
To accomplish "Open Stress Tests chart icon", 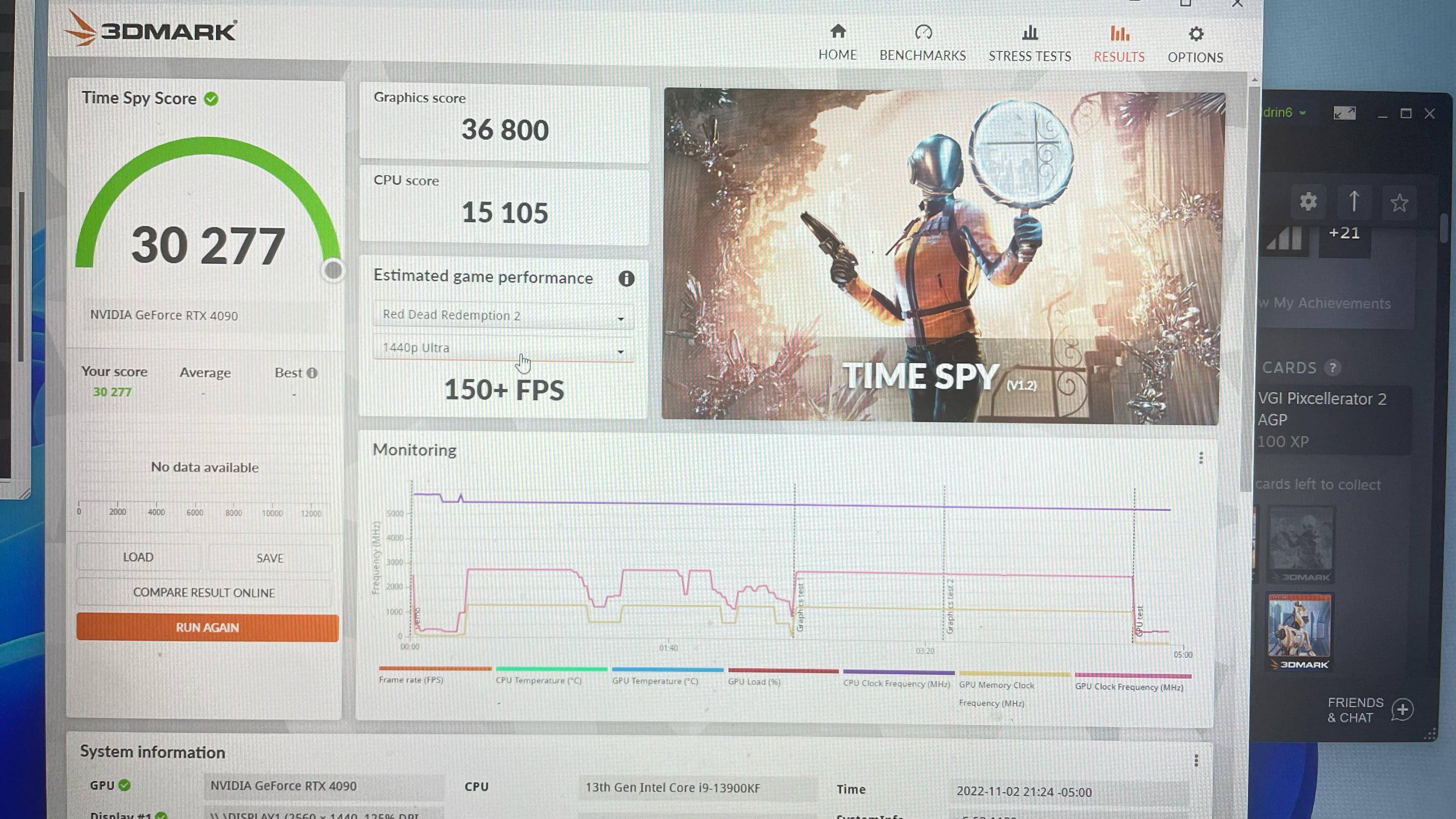I will tap(1030, 33).
